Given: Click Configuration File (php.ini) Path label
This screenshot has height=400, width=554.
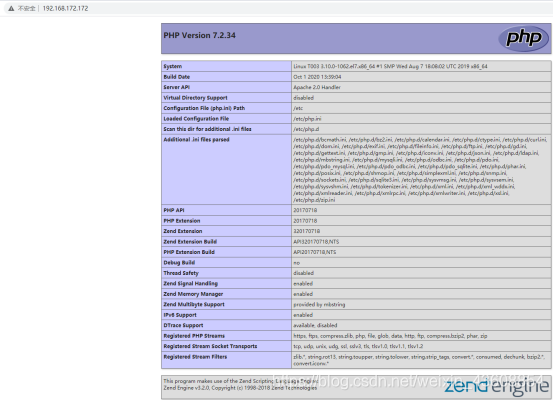Looking at the screenshot, I should (x=204, y=108).
